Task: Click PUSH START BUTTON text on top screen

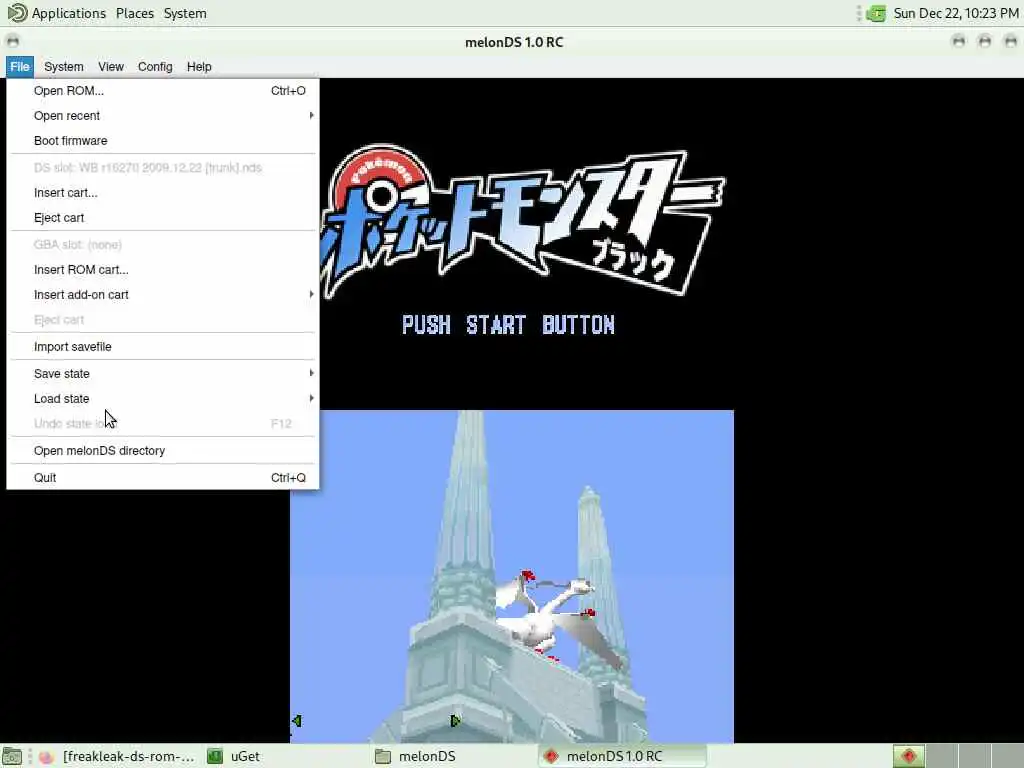Action: pos(508,325)
